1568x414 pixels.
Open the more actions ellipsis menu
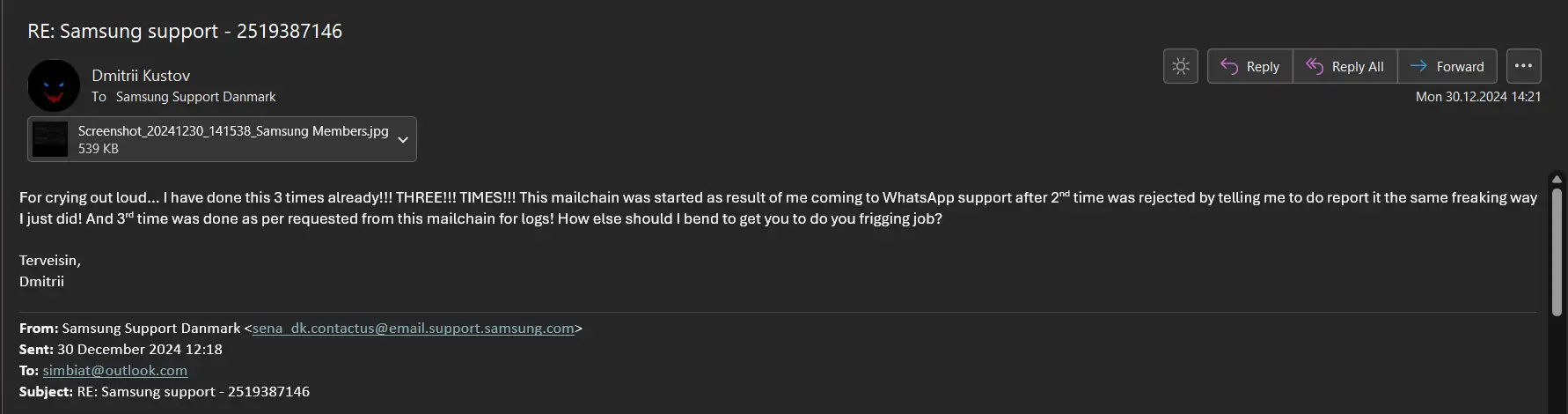(1523, 66)
